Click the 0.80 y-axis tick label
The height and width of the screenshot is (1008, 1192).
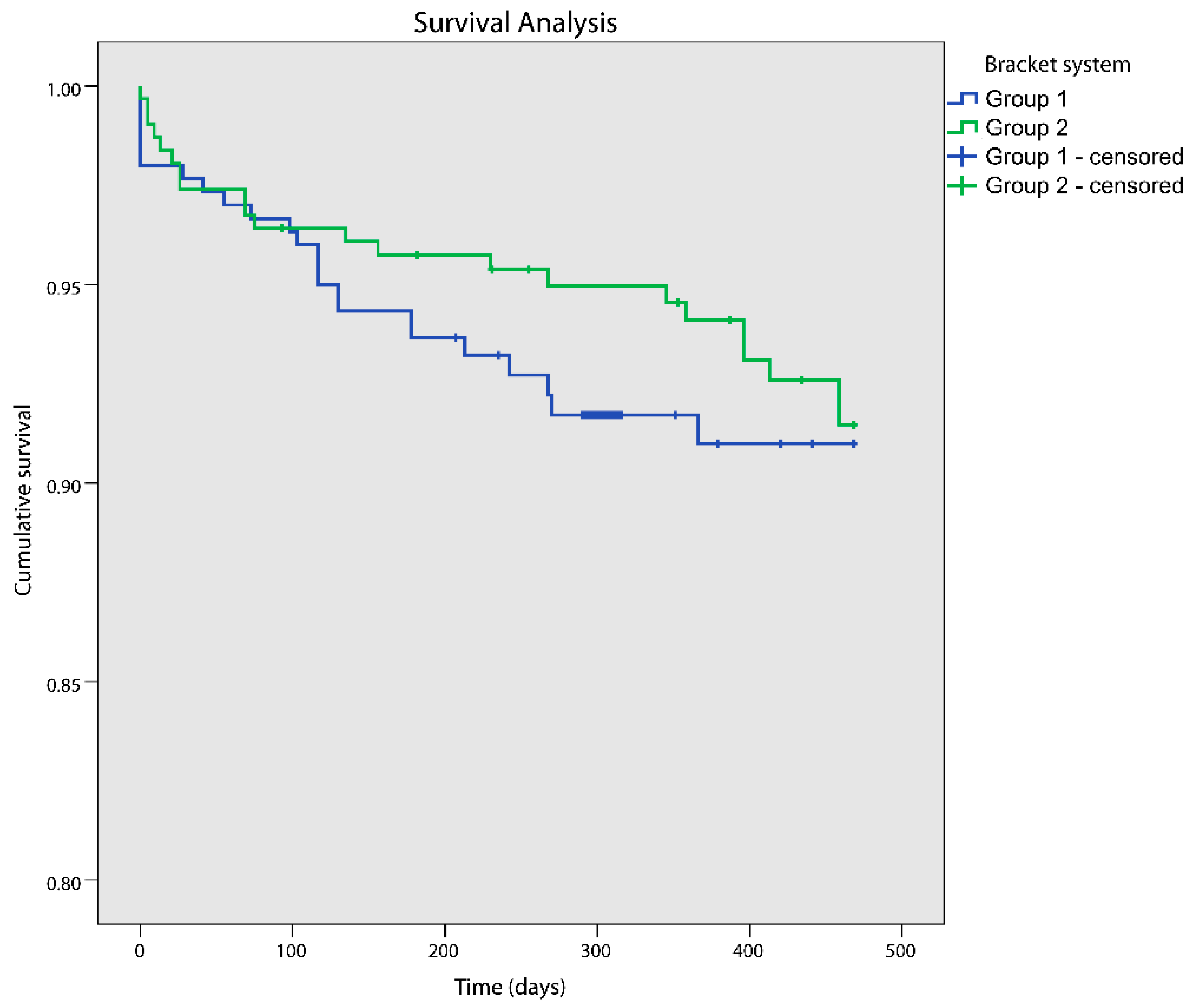pyautogui.click(x=63, y=883)
